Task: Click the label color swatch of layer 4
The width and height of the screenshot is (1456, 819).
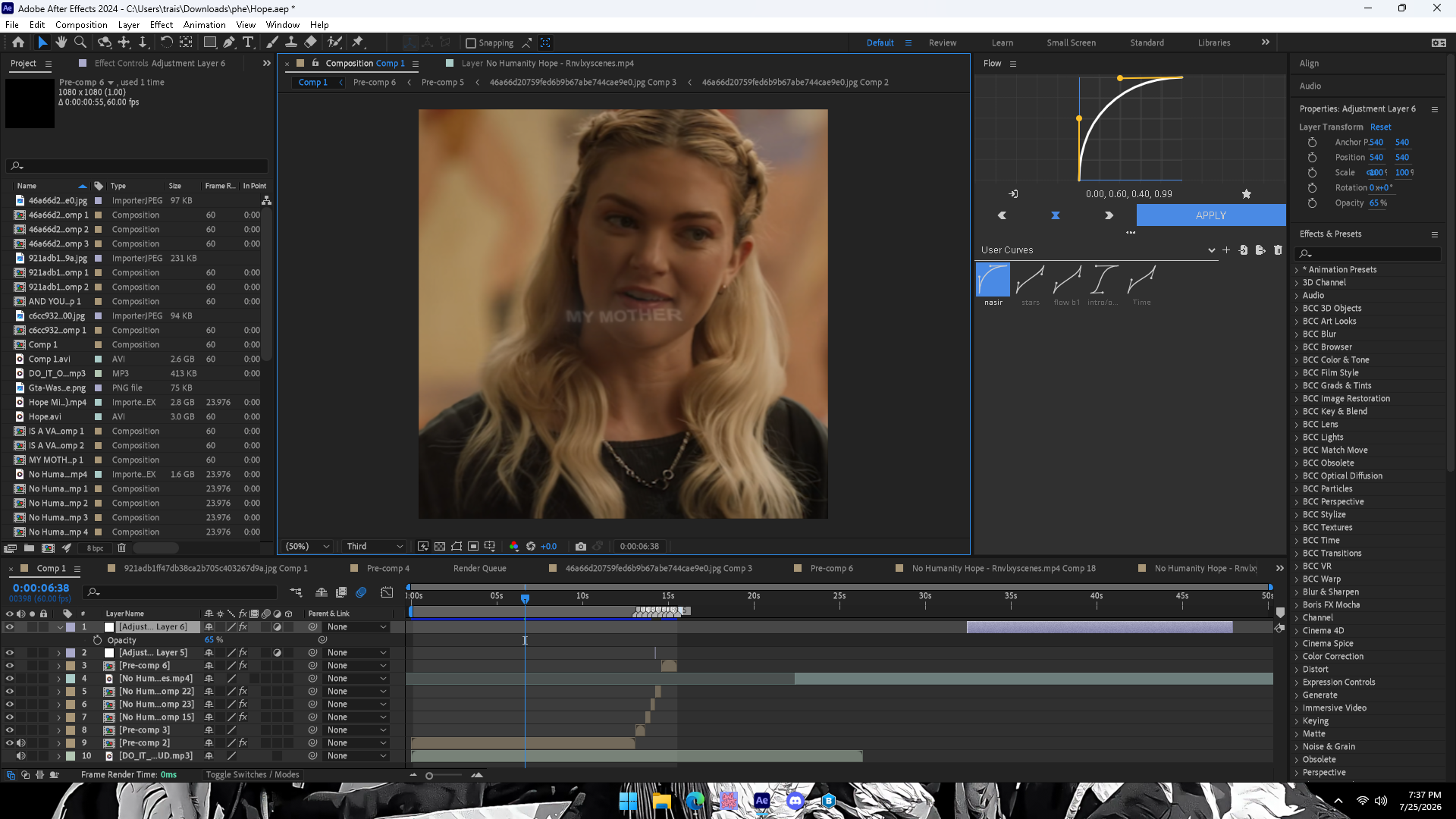Action: [71, 679]
